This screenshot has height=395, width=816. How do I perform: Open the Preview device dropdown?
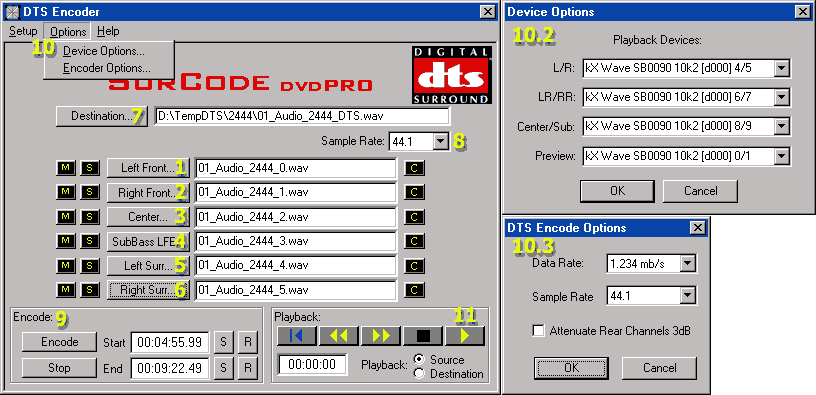(x=781, y=156)
